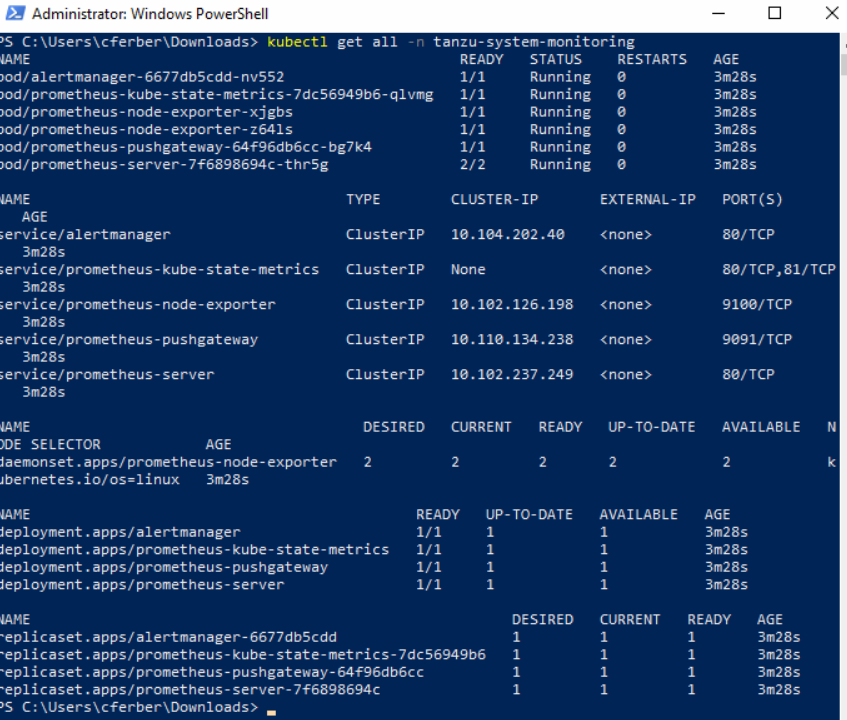Click the service/prometheus-node-exporter name
Viewport: 847px width, 720px height.
(137, 305)
